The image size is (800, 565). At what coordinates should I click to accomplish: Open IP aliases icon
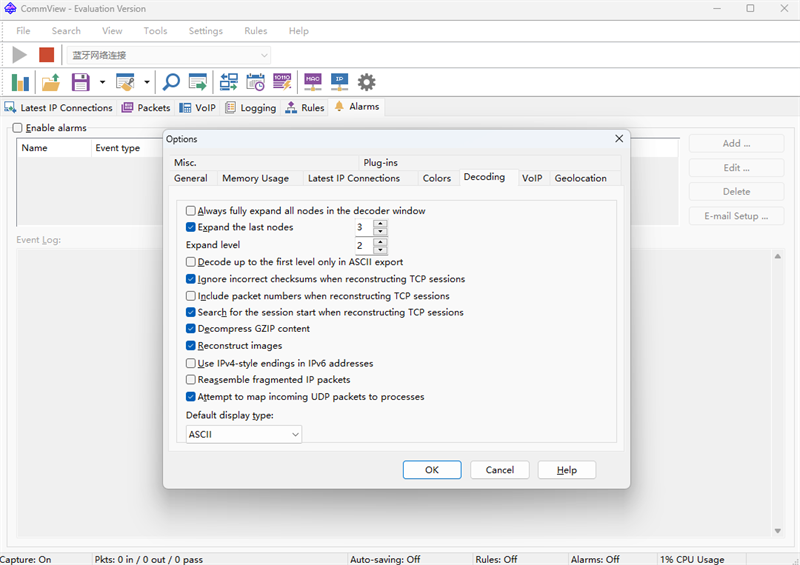click(339, 82)
